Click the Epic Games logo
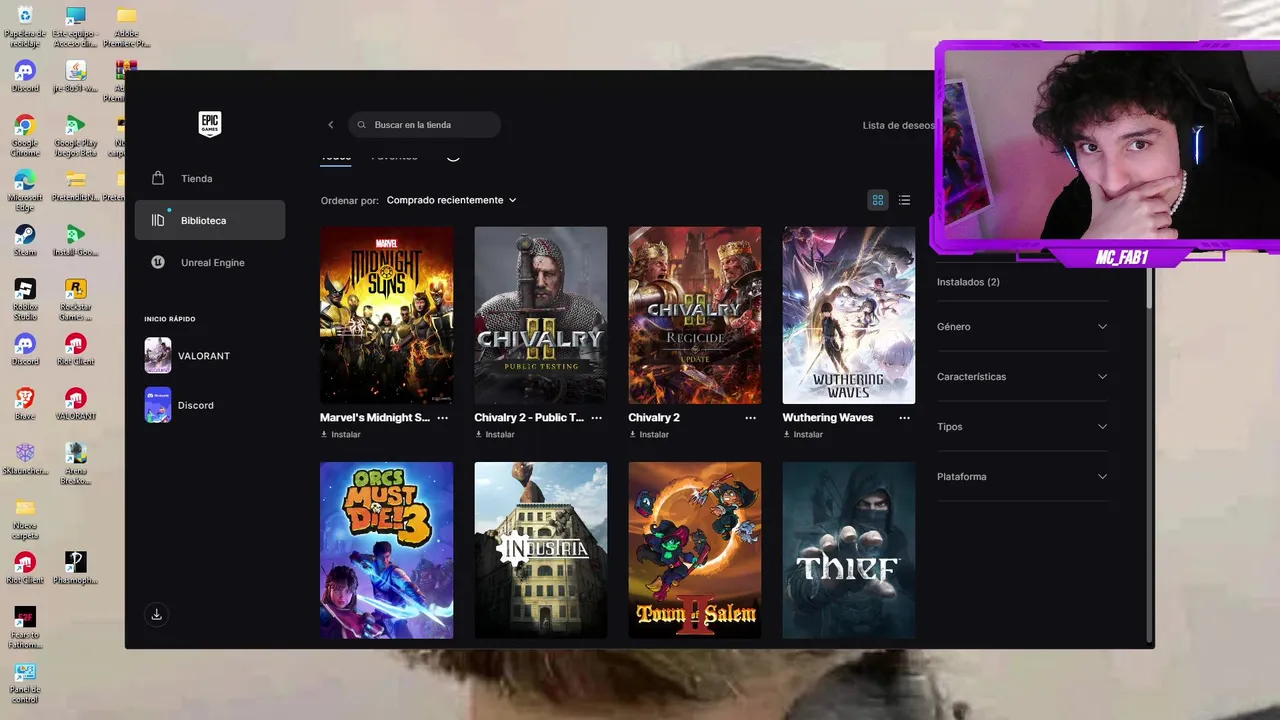This screenshot has width=1280, height=720. tap(209, 124)
